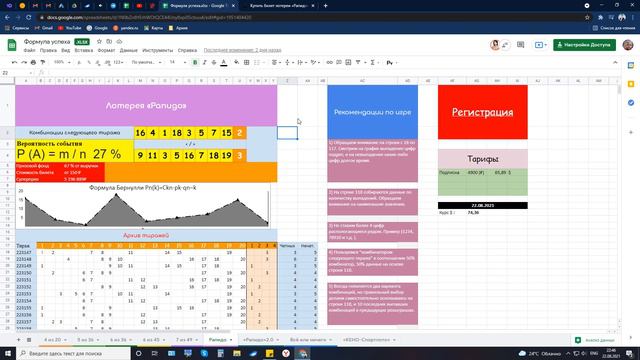Viewport: 640px width, 360px height.
Task: Open browser extensions puzzle icon
Action: coord(600,18)
